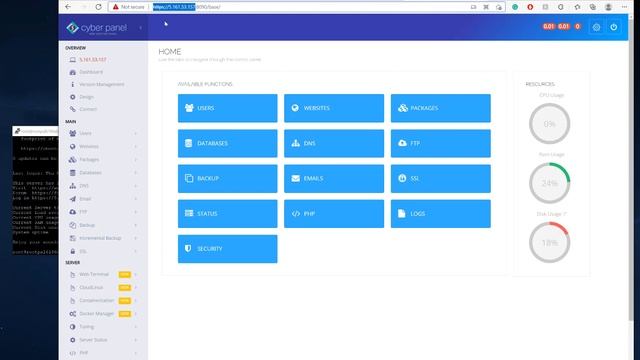This screenshot has height=360, width=640.
Task: Open CloudLinux in sidebar
Action: click(102, 287)
